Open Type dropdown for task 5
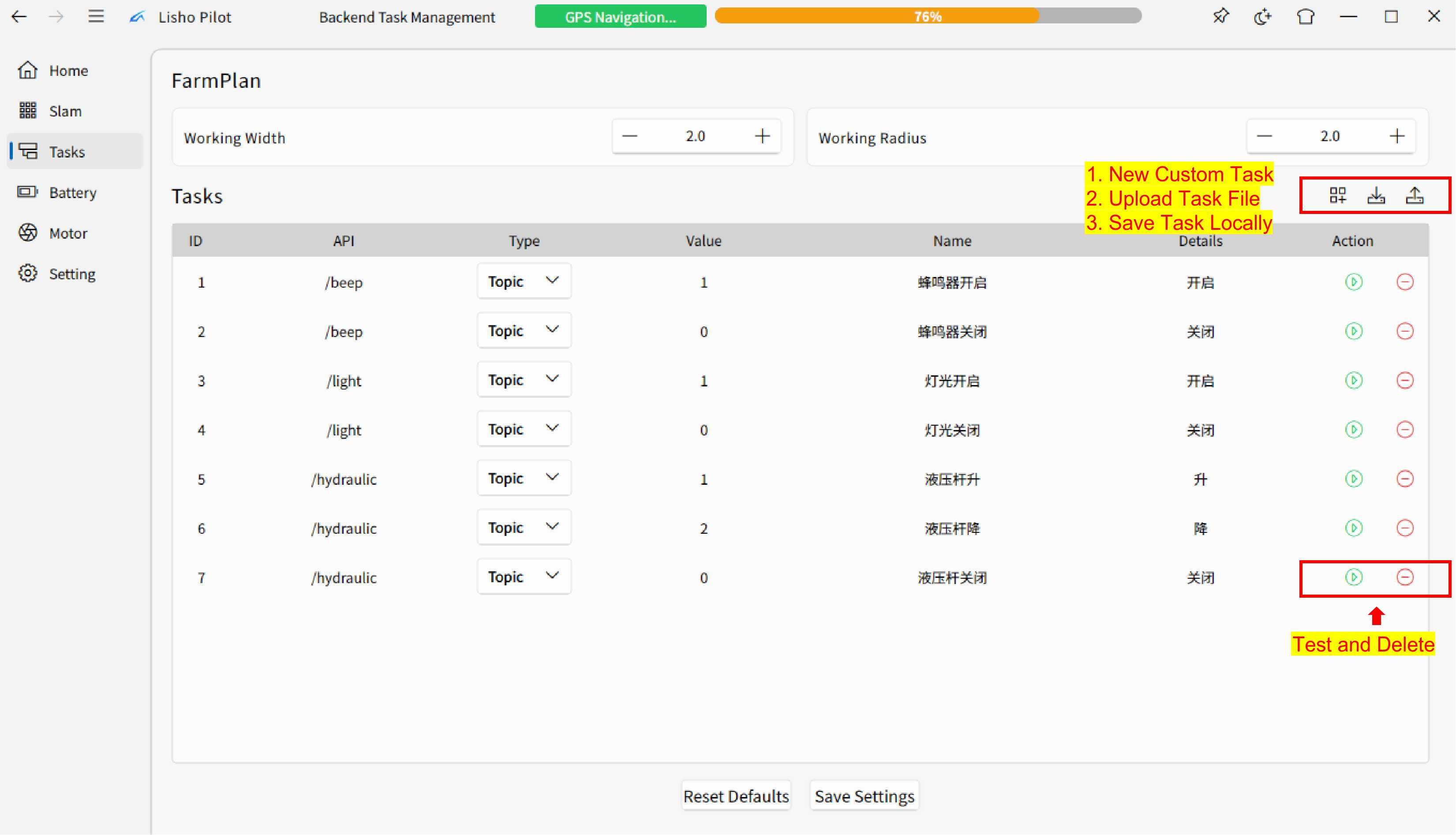1456x835 pixels. 524,478
